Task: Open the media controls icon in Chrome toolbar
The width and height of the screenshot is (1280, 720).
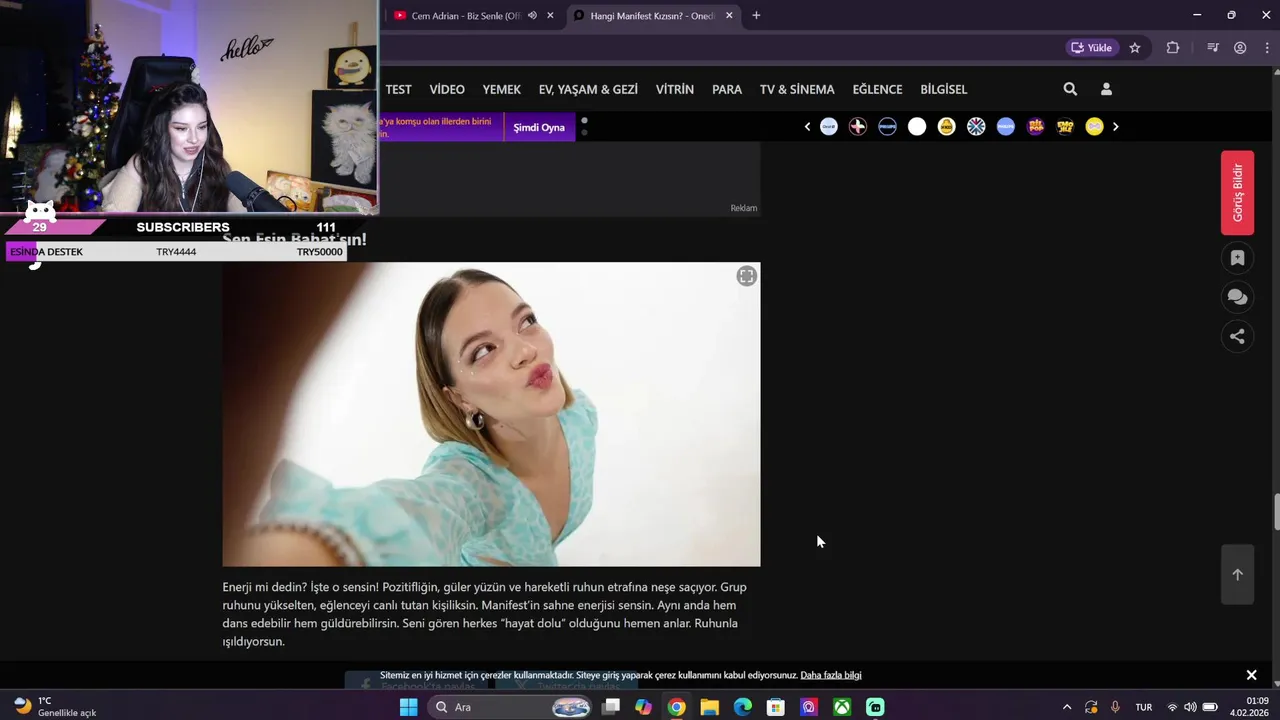Action: (x=1213, y=47)
